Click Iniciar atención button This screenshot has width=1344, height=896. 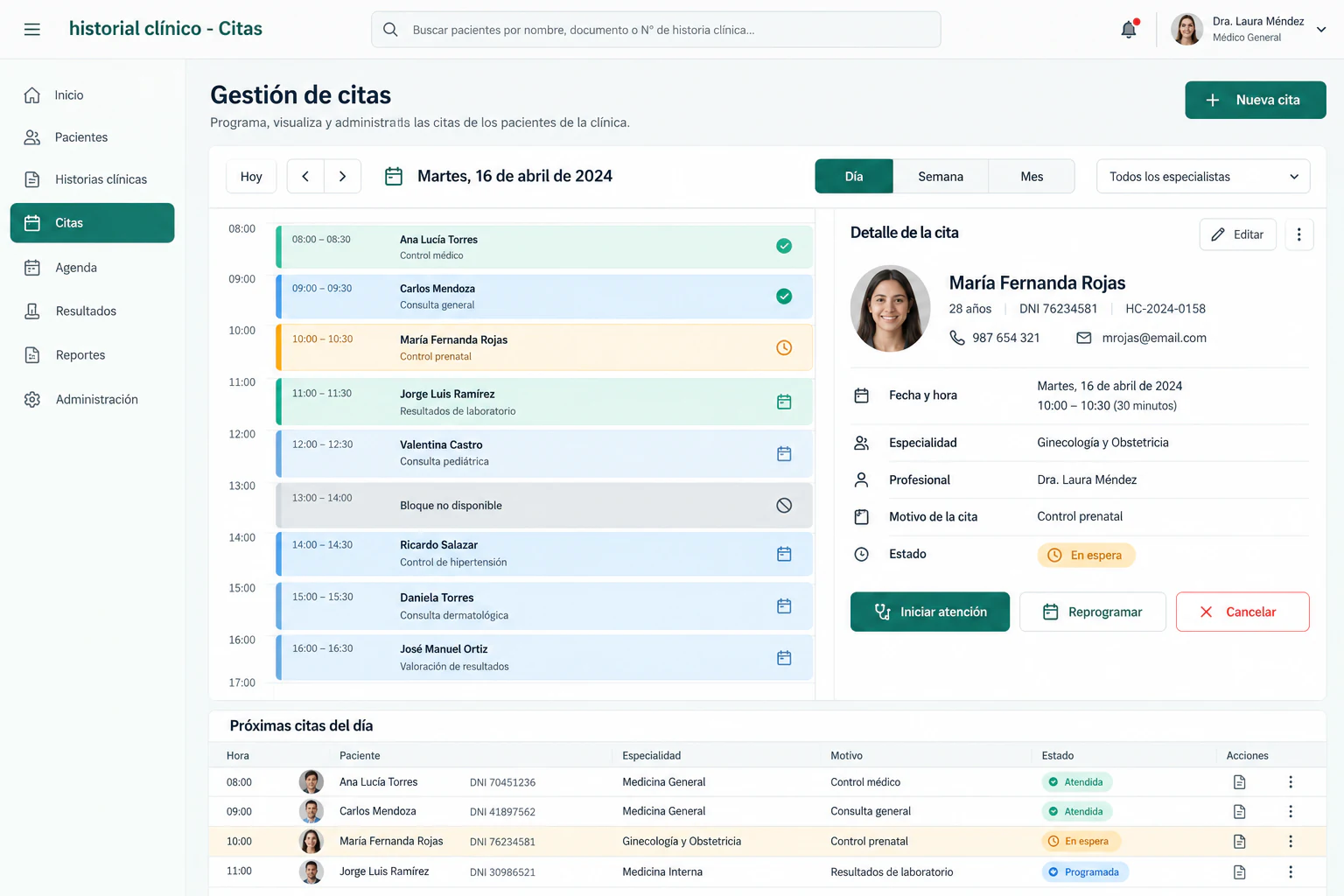click(930, 612)
